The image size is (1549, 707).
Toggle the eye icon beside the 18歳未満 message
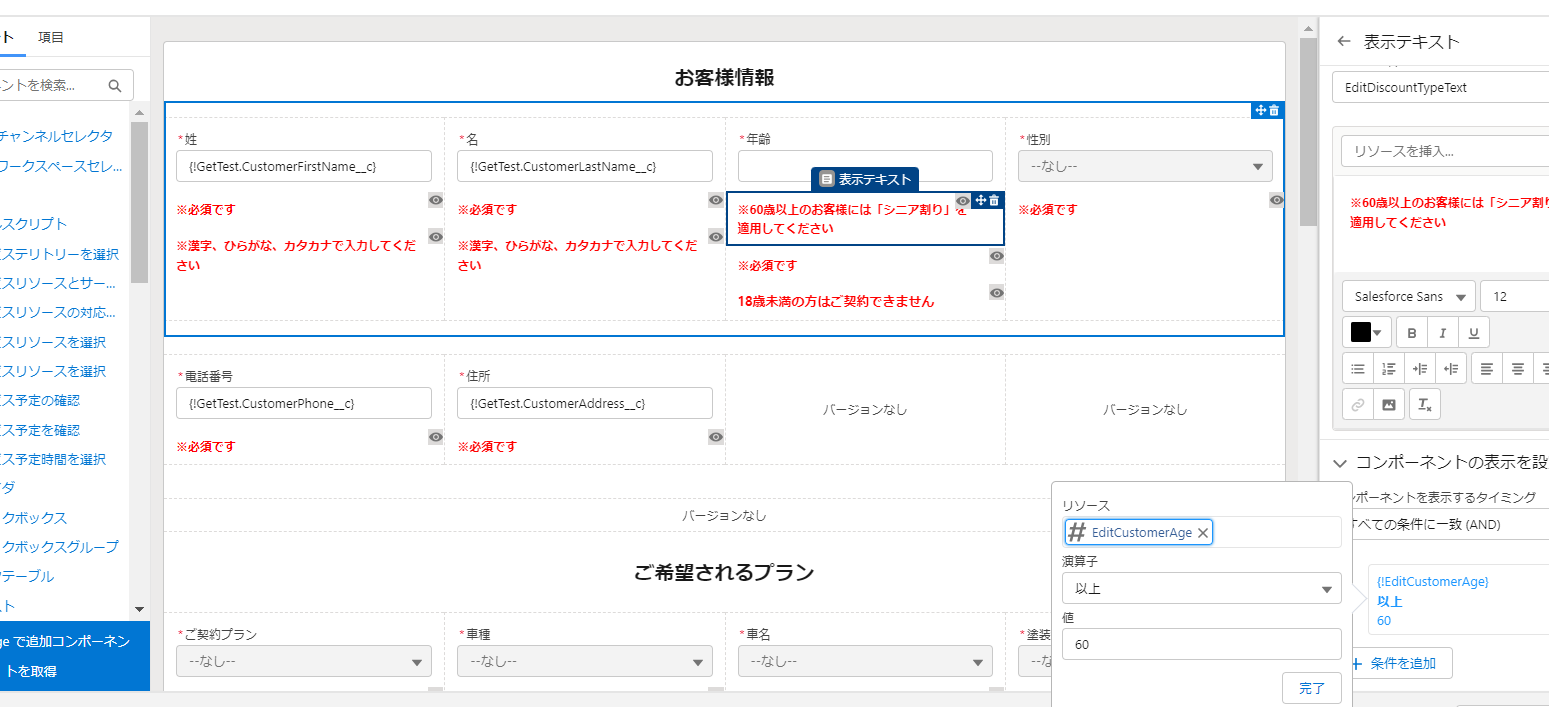(x=996, y=292)
